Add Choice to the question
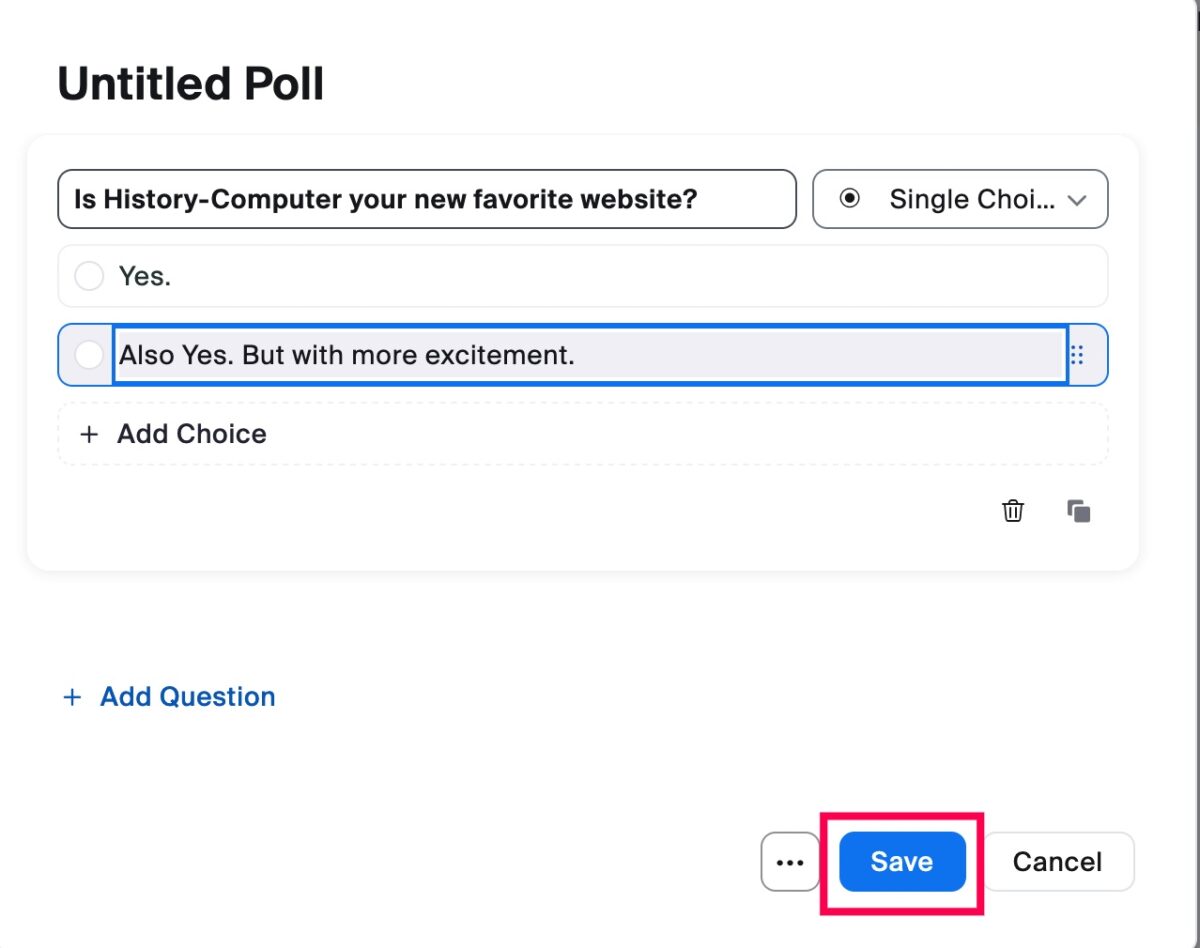1200x948 pixels. point(583,434)
